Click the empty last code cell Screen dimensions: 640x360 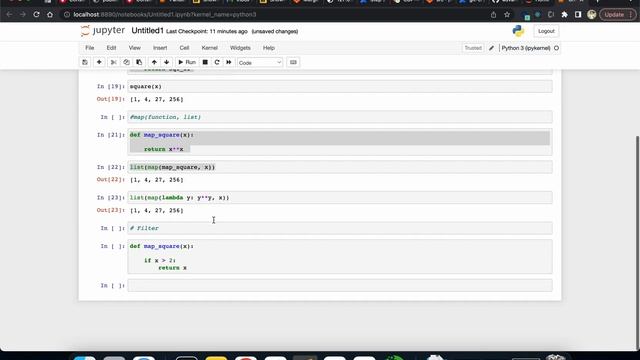pyautogui.click(x=340, y=286)
